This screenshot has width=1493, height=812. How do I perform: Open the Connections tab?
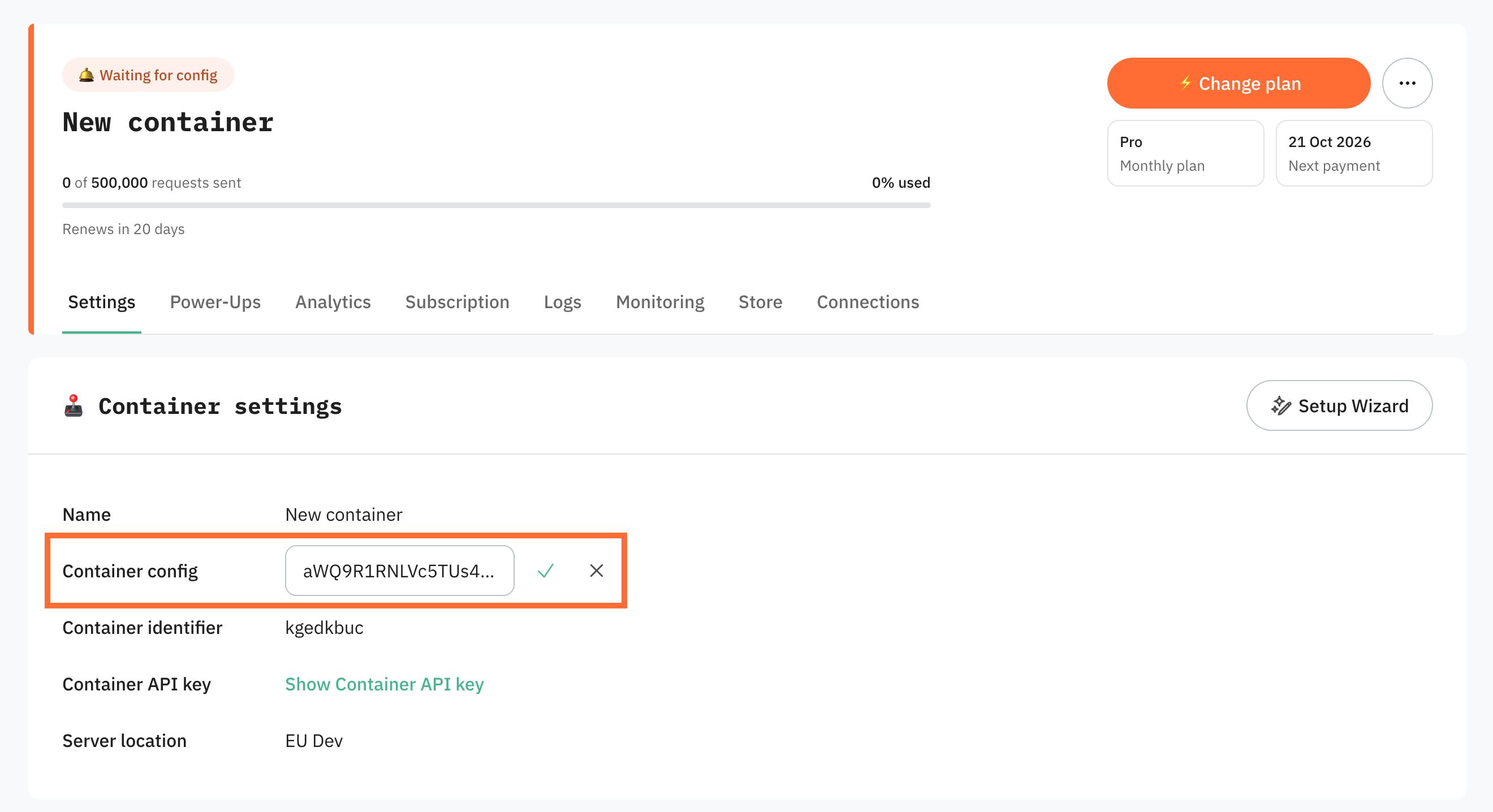(868, 302)
